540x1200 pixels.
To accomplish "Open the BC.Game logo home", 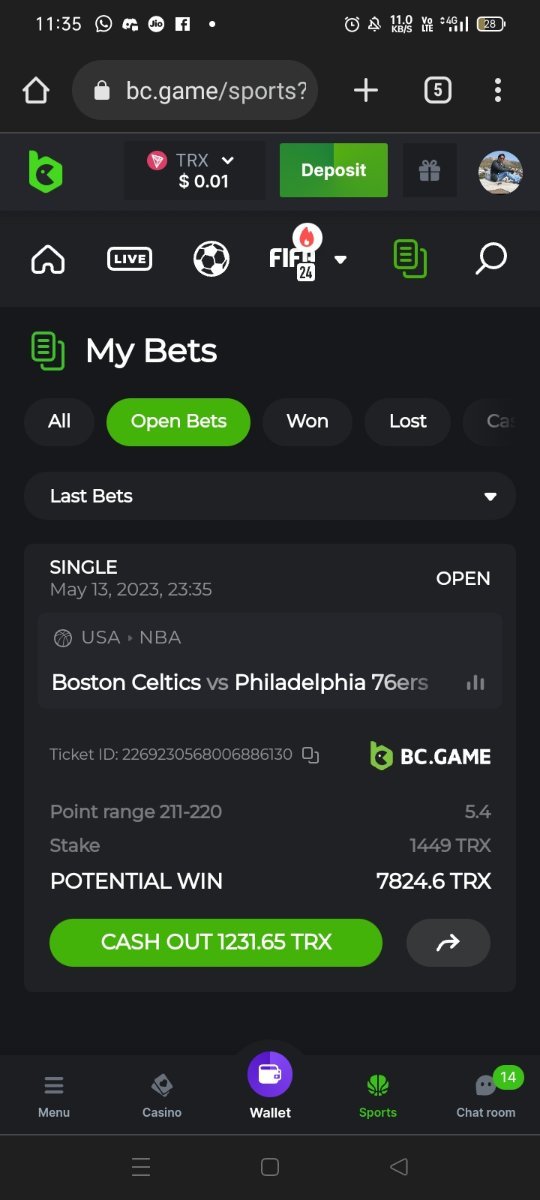I will (45, 171).
